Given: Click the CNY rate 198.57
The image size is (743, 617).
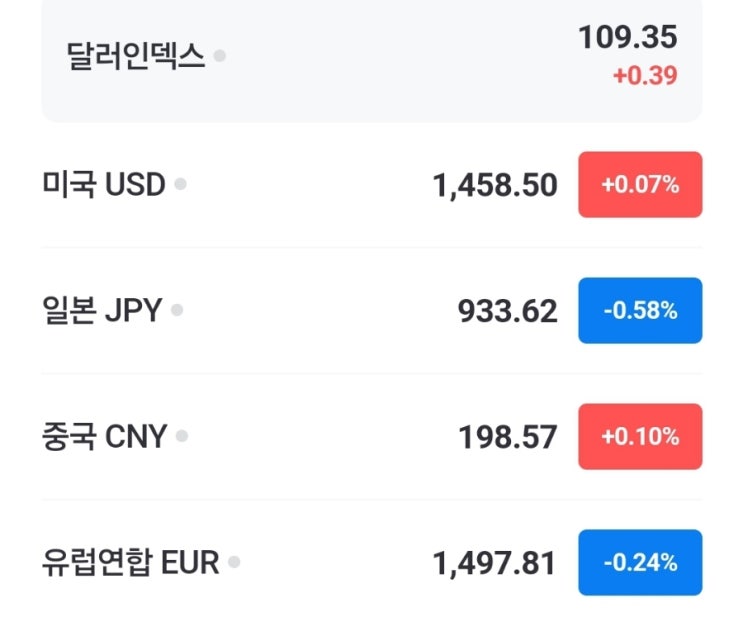Looking at the screenshot, I should pyautogui.click(x=507, y=437).
